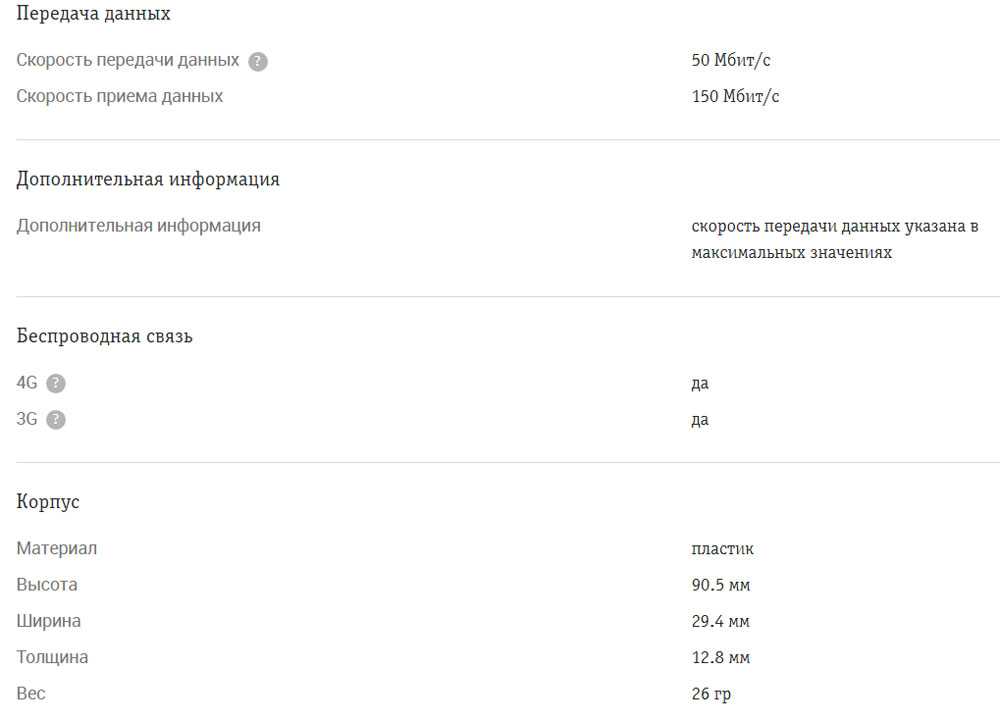Screen dimensions: 1000x721
Task: Select the пластик material value
Action: pos(722,549)
